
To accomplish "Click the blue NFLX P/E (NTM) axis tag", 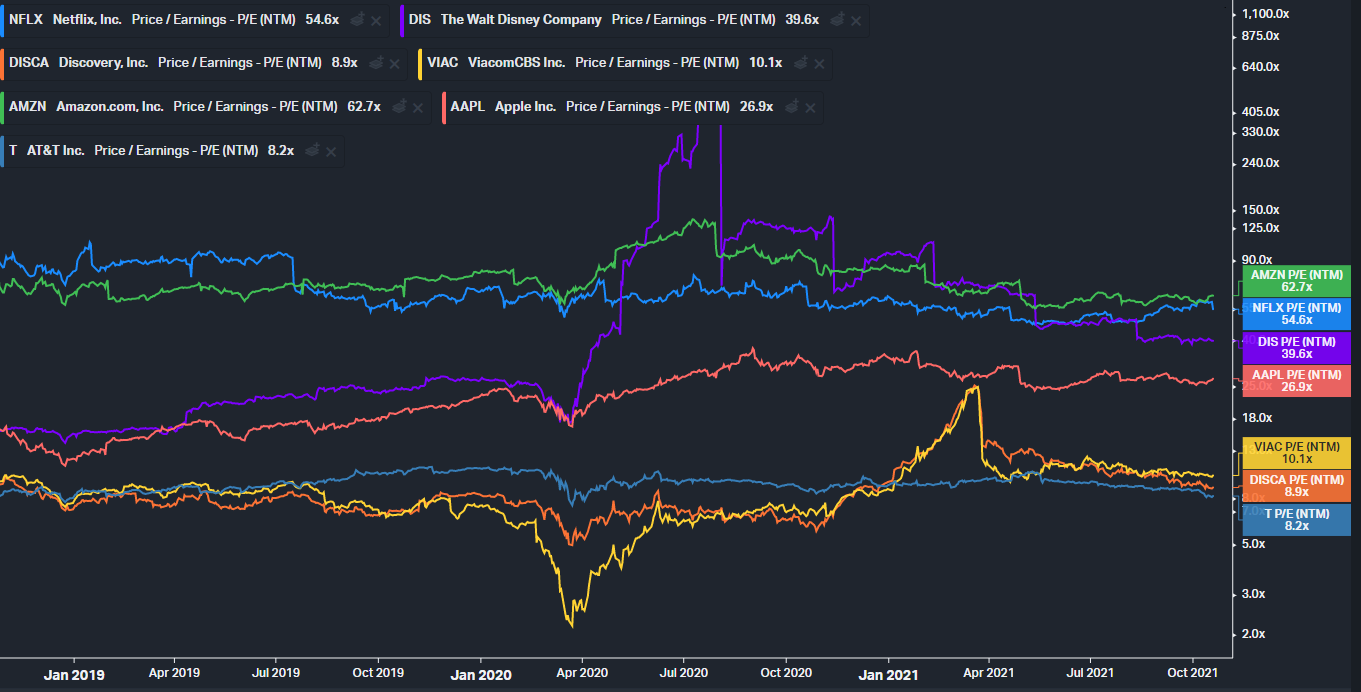I will (x=1296, y=314).
